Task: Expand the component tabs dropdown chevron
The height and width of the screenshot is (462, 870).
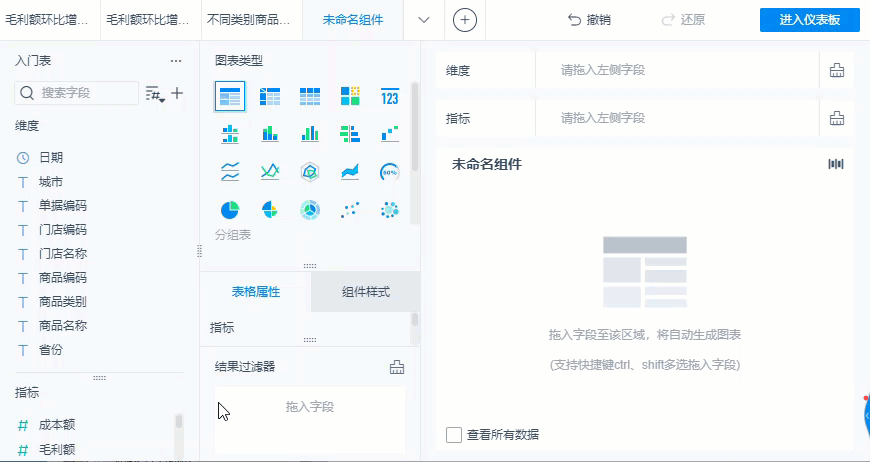Action: tap(424, 20)
